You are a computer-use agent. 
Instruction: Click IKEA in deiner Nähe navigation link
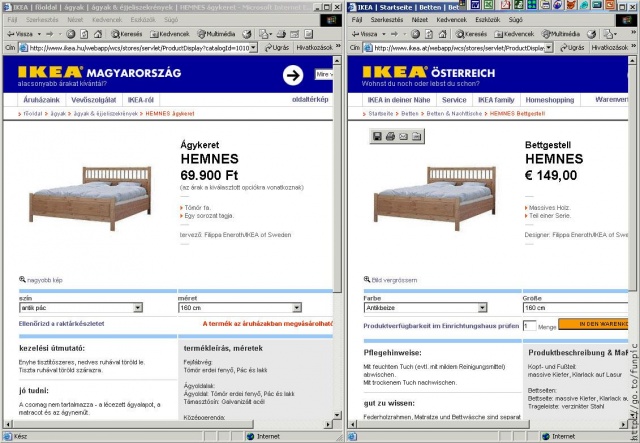tap(399, 100)
